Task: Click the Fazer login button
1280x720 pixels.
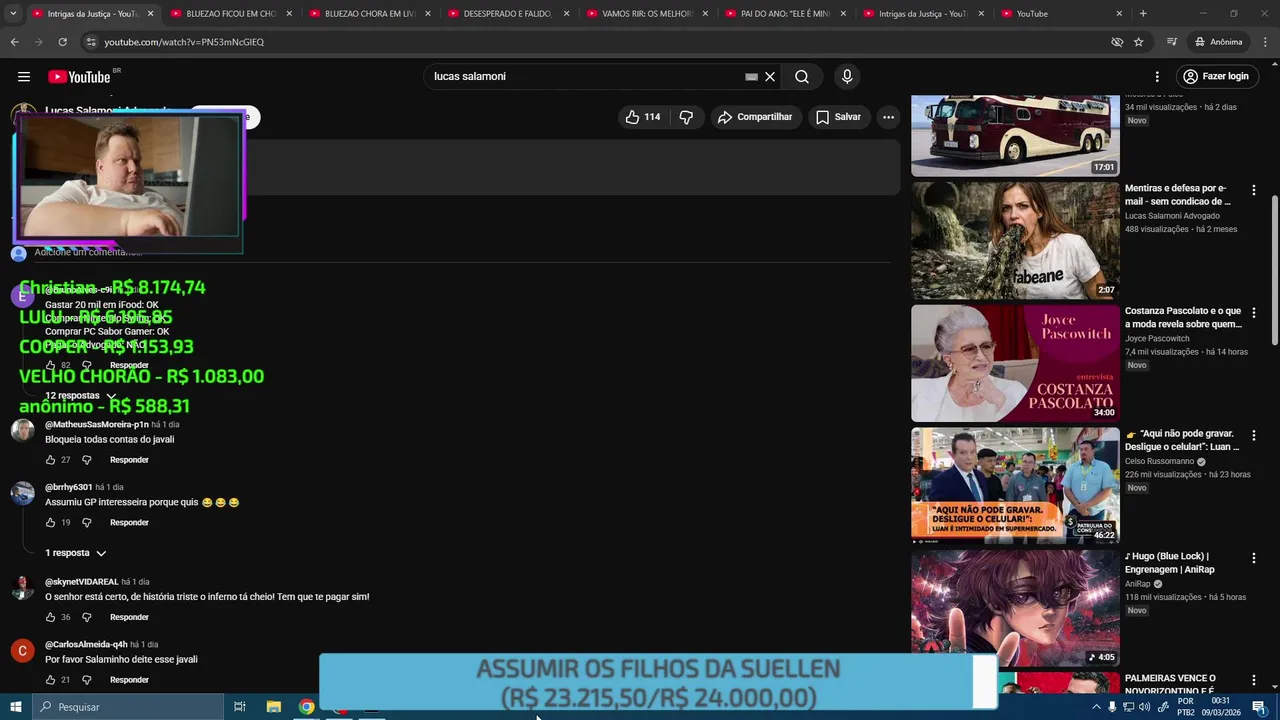Action: (1216, 77)
